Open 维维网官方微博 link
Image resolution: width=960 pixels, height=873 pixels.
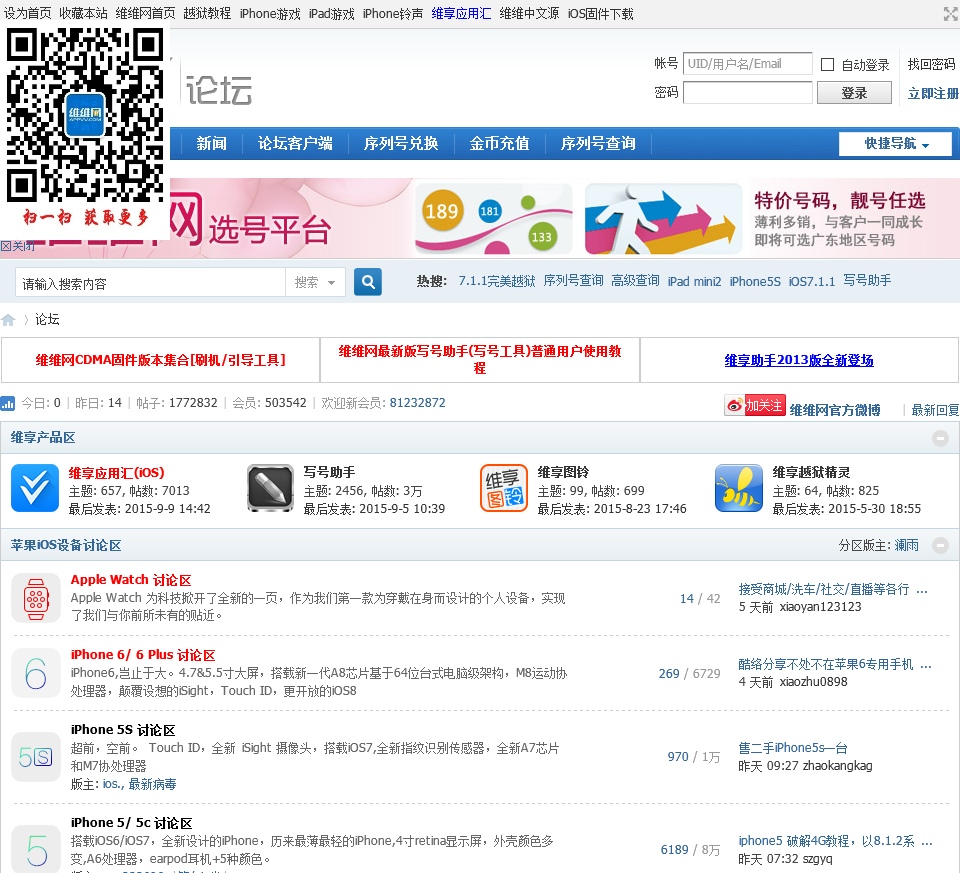(835, 410)
